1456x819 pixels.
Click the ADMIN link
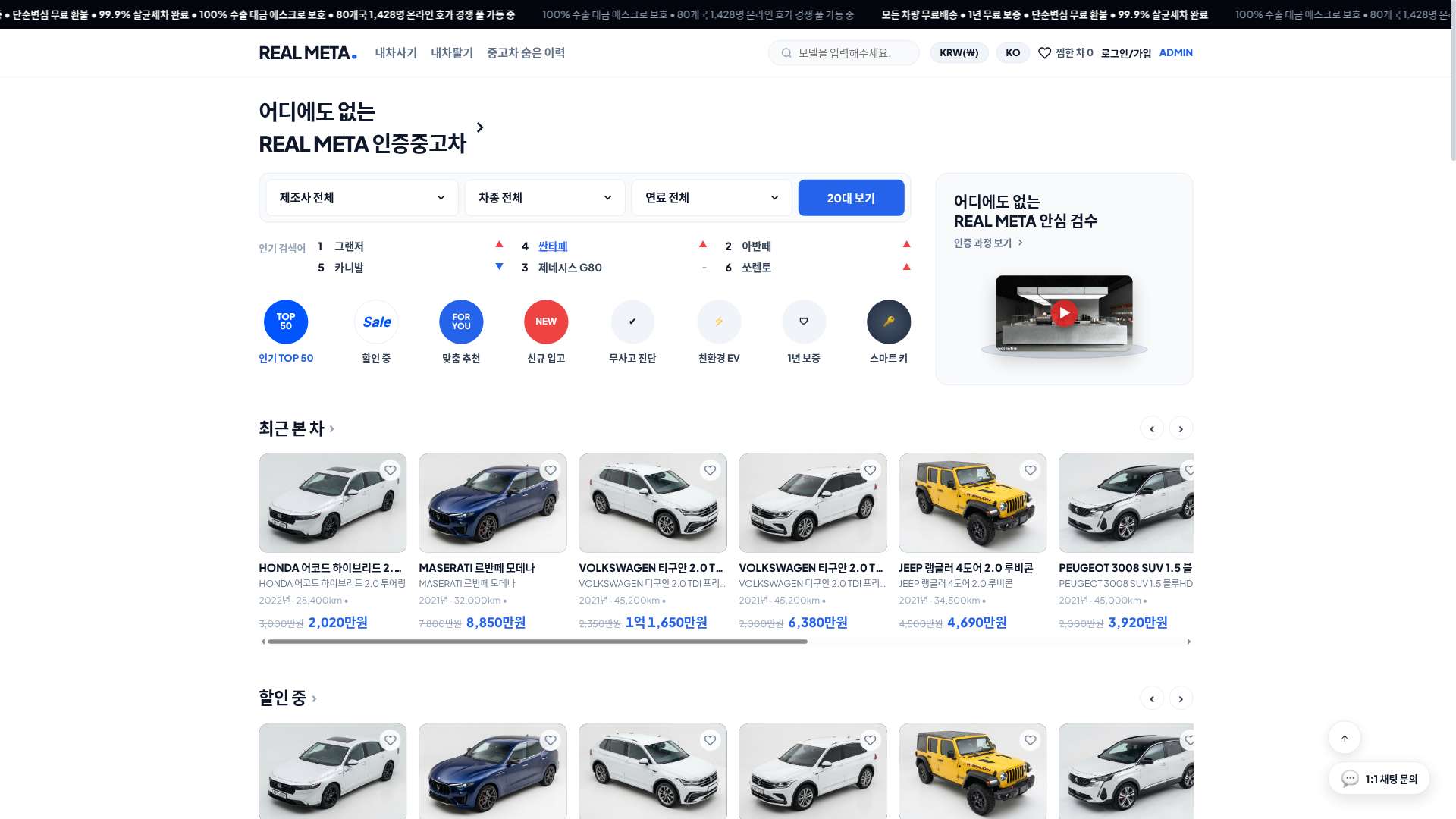point(1176,53)
